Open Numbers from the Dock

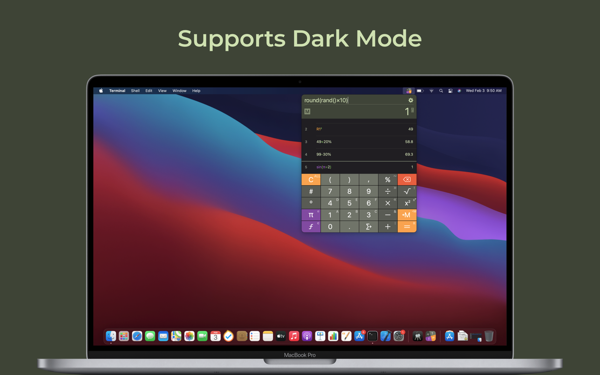pyautogui.click(x=333, y=336)
